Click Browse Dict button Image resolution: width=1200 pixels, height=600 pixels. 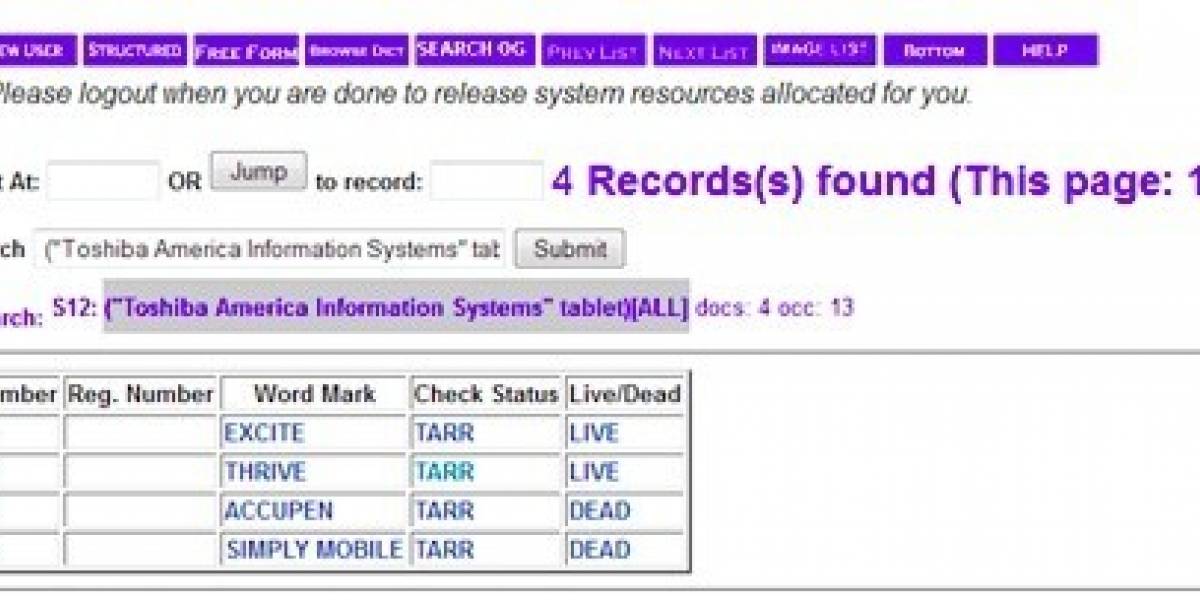357,51
